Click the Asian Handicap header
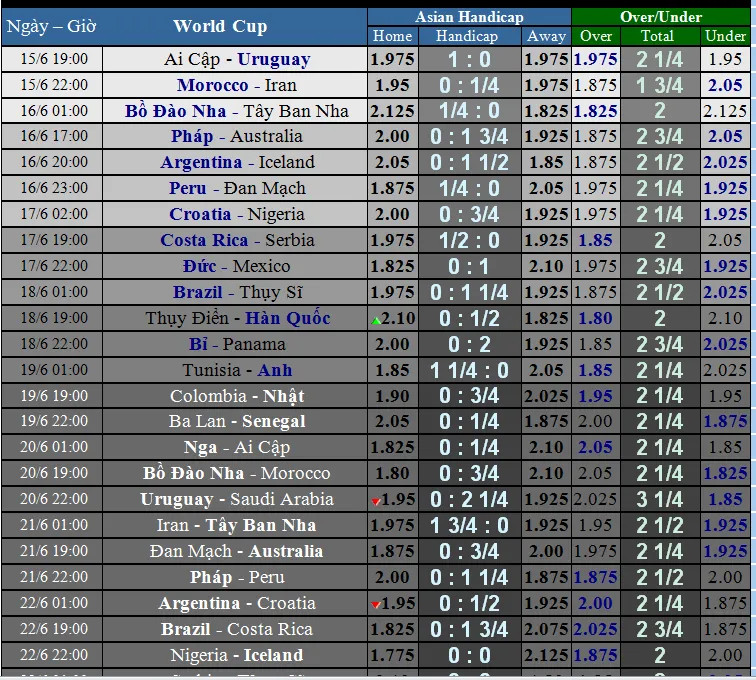Viewport: 756px width, 680px height. pos(469,17)
